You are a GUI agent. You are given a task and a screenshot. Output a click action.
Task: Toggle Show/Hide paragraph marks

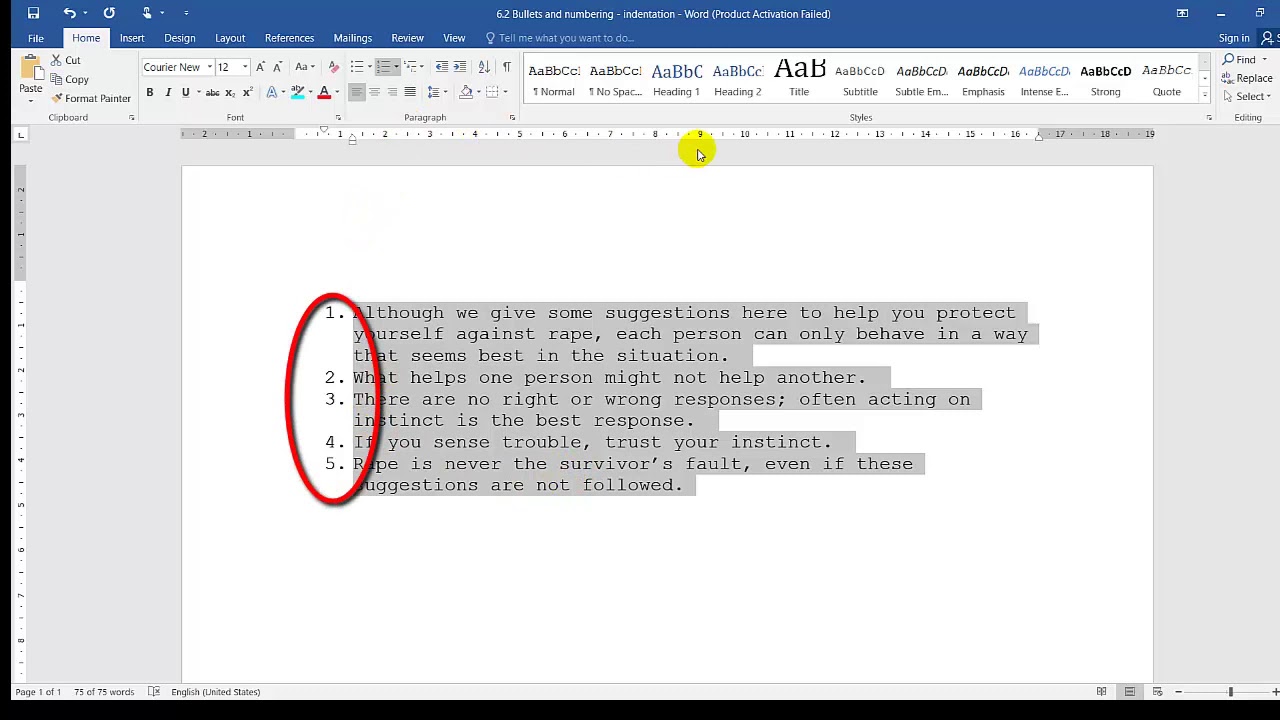(x=506, y=67)
